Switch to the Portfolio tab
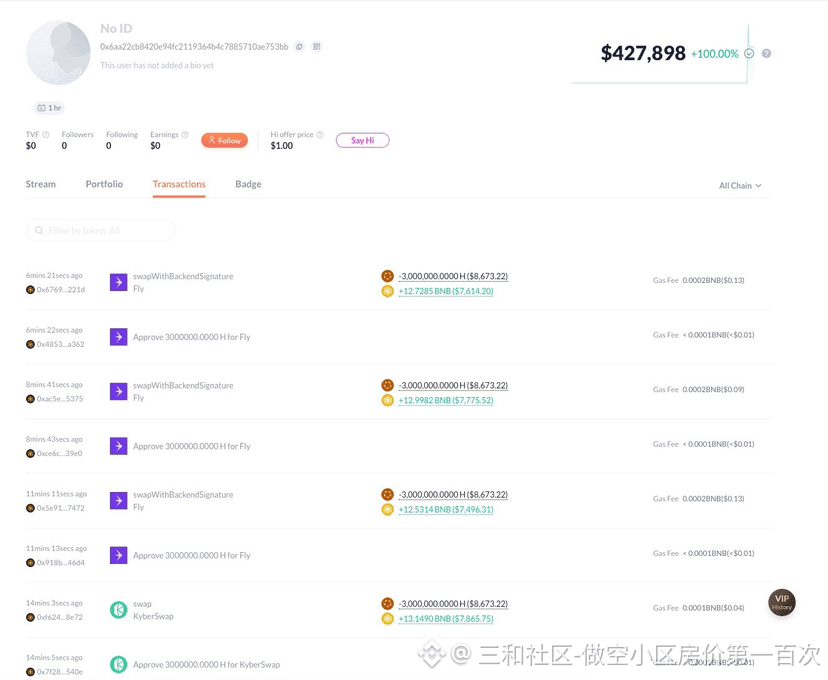828x680 pixels. pos(104,184)
